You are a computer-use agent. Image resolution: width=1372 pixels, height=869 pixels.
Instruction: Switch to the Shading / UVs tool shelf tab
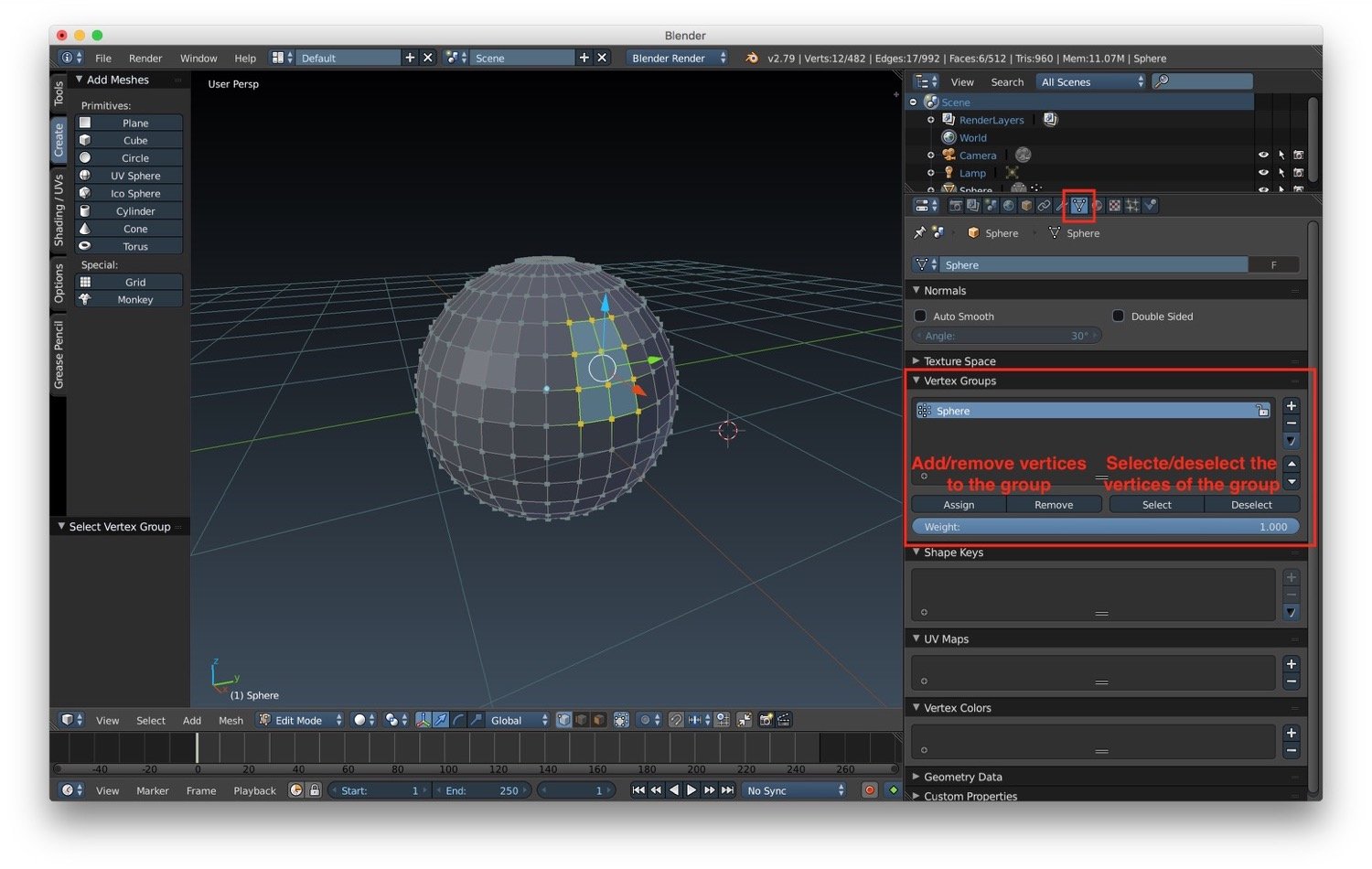click(x=59, y=209)
